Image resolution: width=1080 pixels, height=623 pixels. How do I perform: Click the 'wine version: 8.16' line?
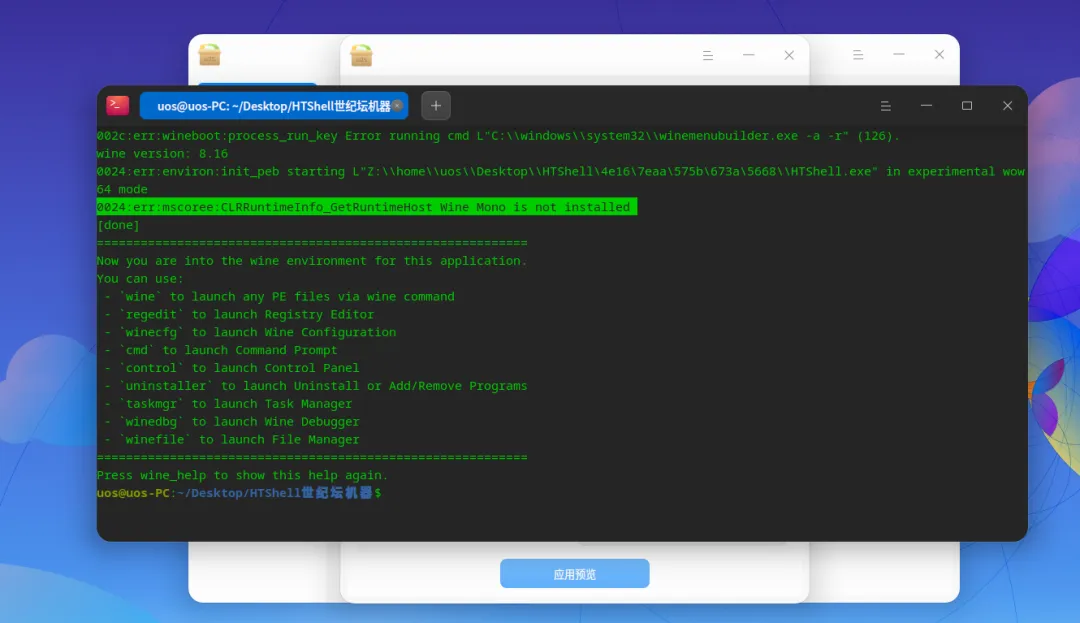point(163,154)
